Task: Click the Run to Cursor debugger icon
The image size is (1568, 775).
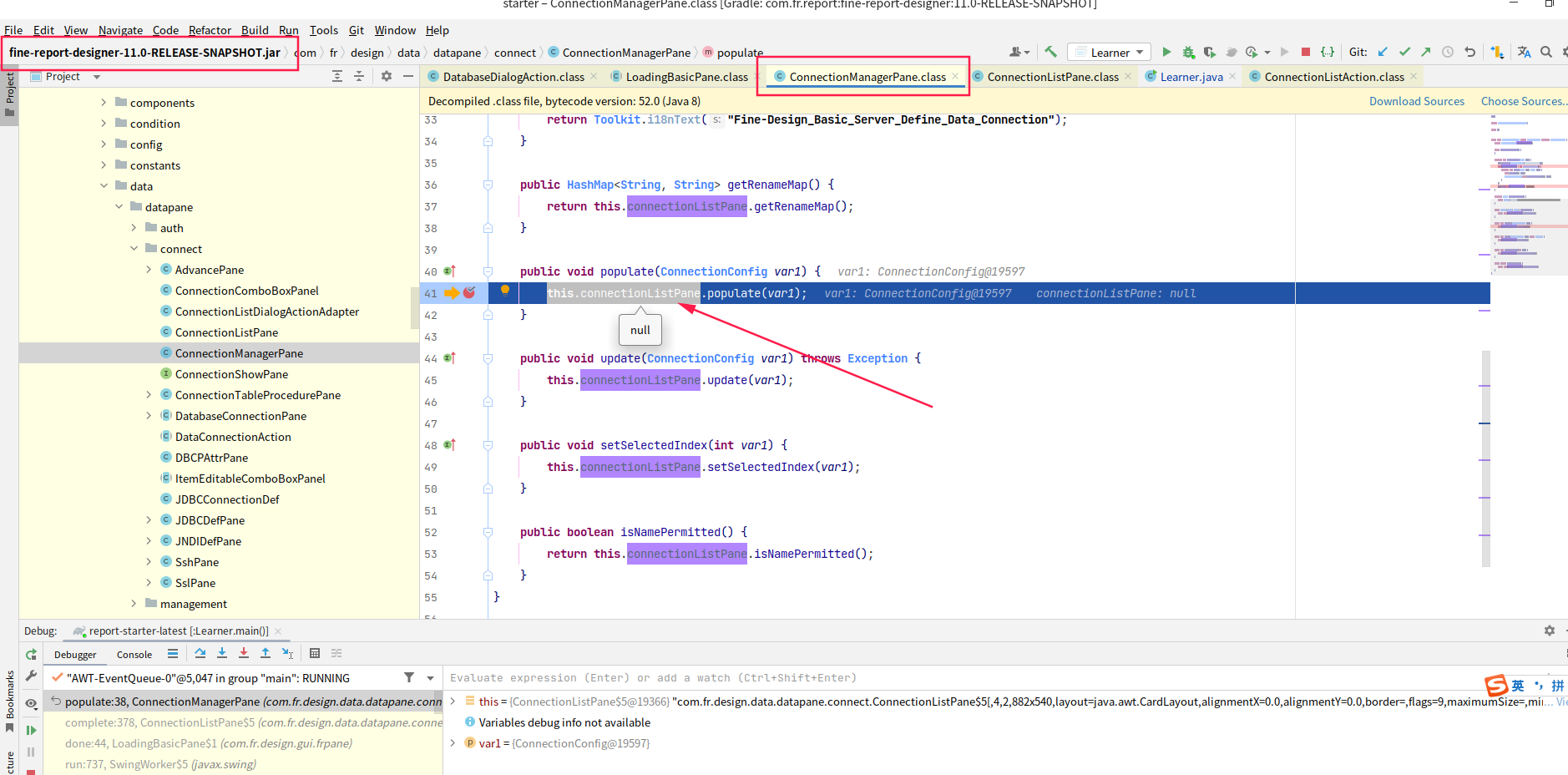Action: coord(287,653)
